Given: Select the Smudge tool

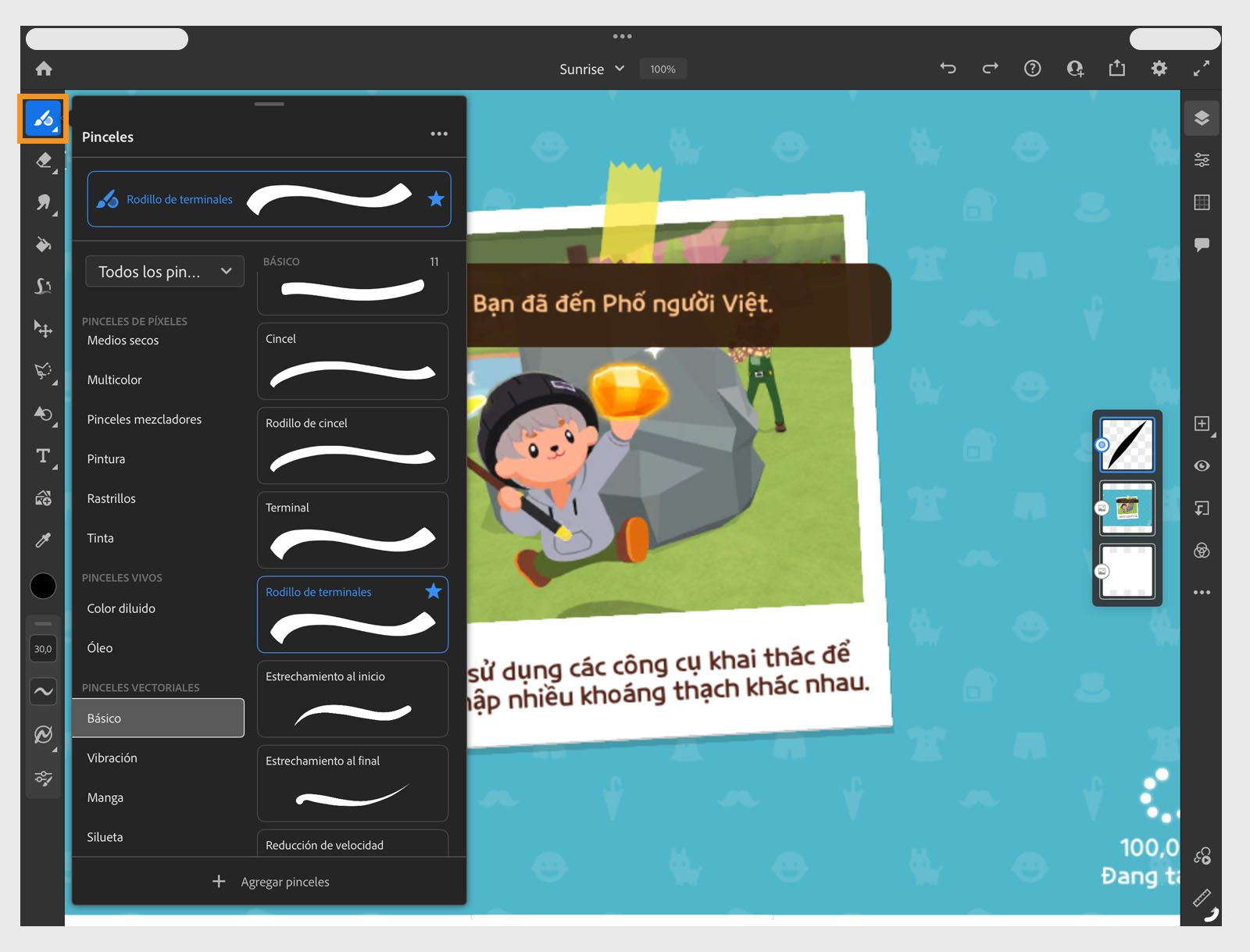Looking at the screenshot, I should pyautogui.click(x=44, y=203).
